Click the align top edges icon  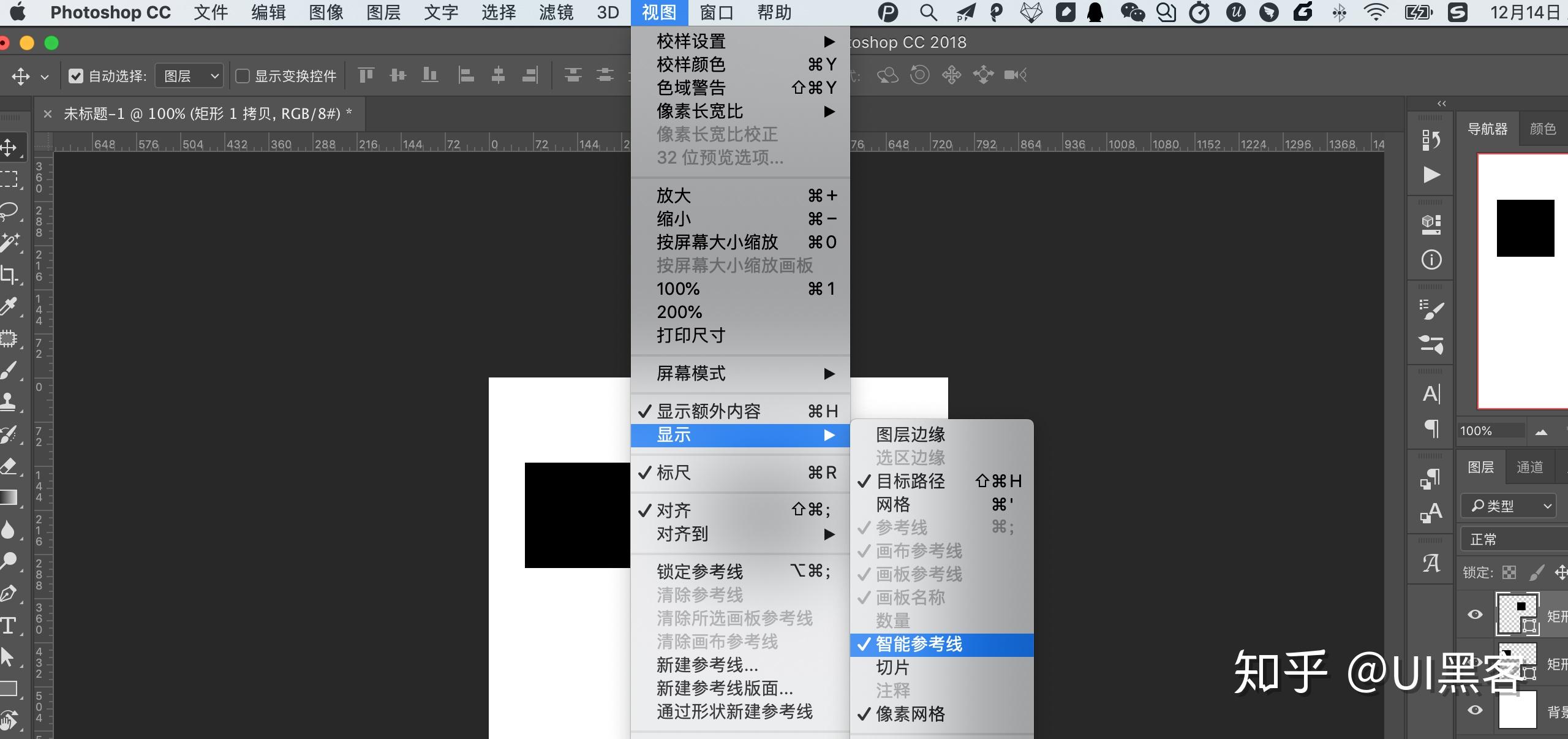pyautogui.click(x=366, y=75)
